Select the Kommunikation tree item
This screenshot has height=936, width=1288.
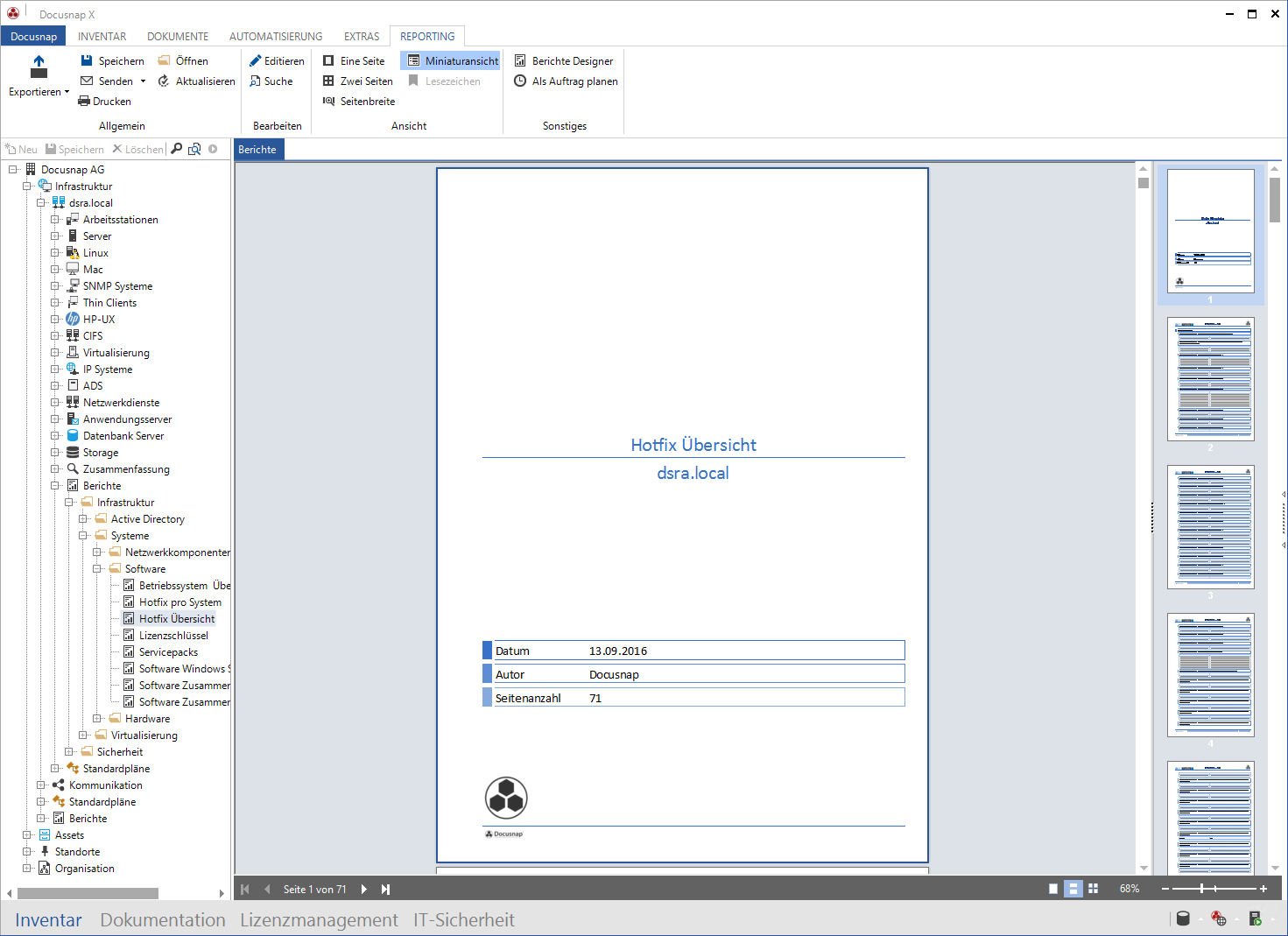[x=105, y=785]
